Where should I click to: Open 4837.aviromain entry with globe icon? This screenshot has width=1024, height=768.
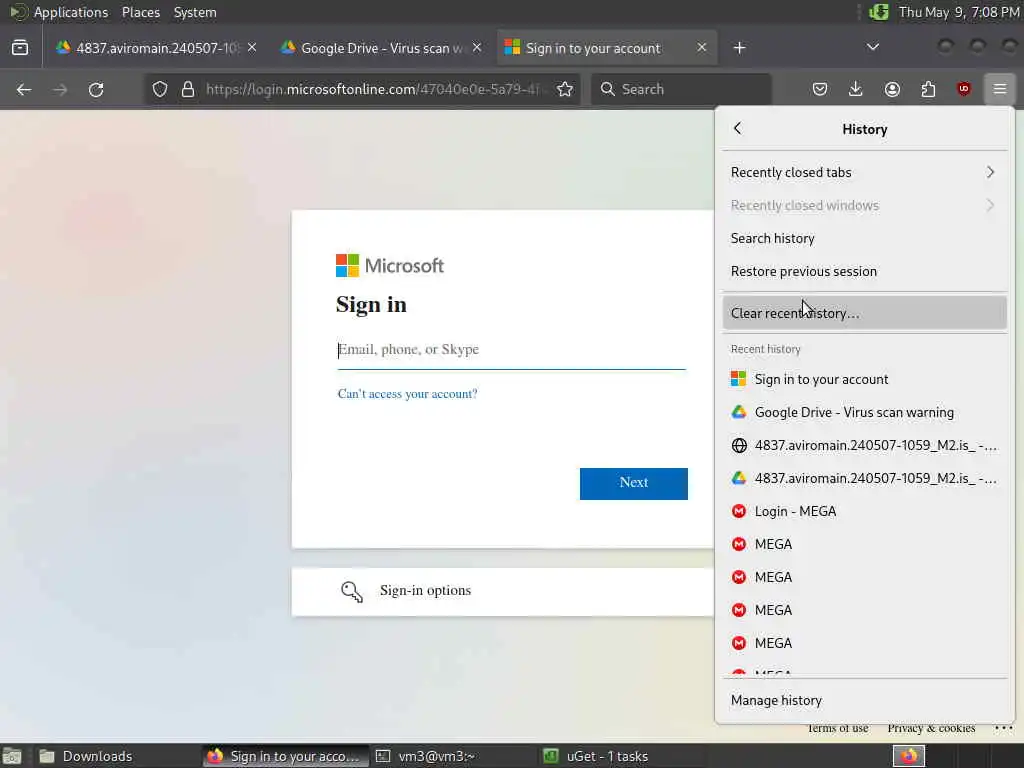point(865,445)
